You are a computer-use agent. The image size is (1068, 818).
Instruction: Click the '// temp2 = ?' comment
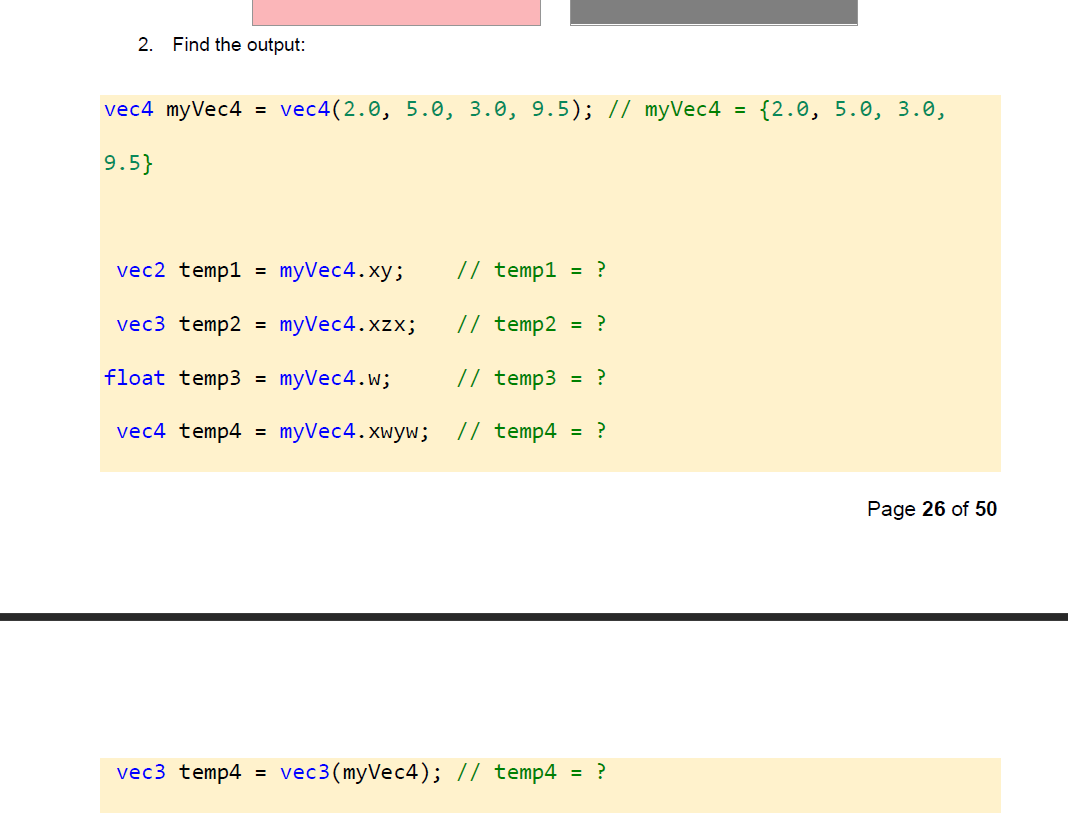pyautogui.click(x=531, y=324)
